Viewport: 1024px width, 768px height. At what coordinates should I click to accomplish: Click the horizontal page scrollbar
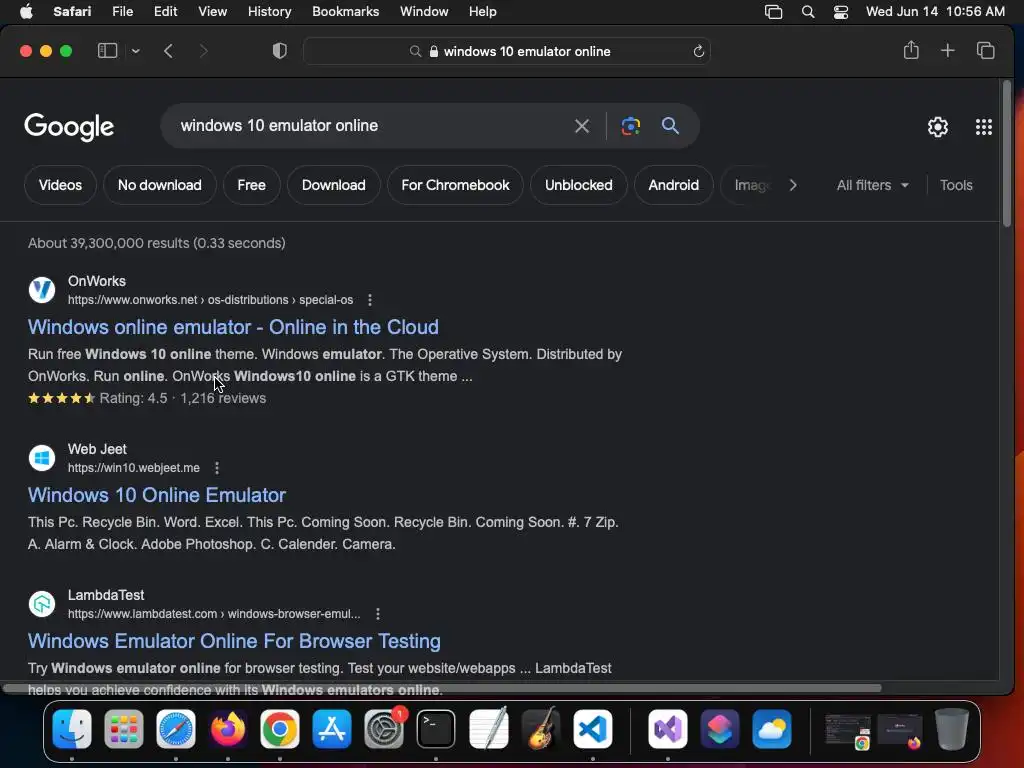click(x=442, y=688)
